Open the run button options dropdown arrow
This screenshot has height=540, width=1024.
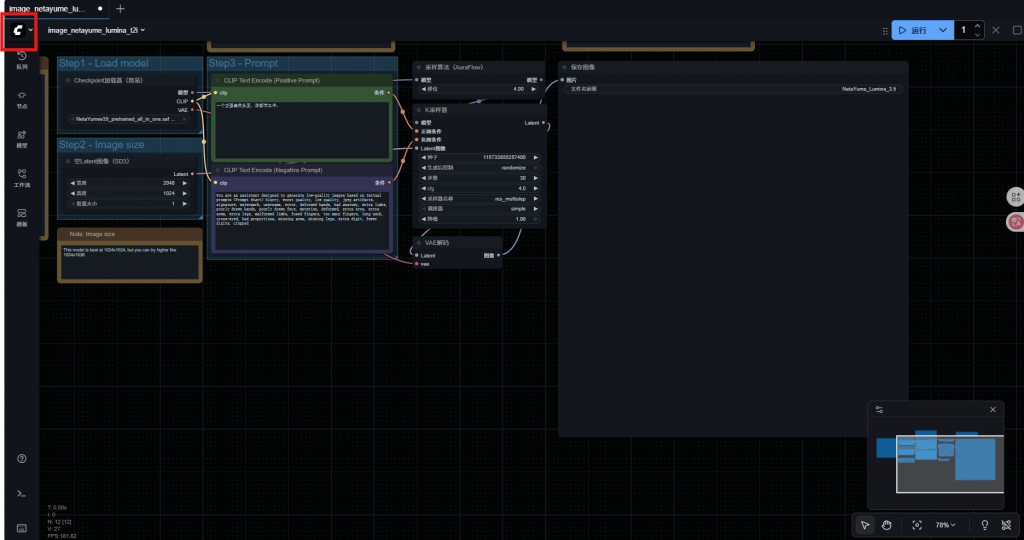tap(943, 30)
